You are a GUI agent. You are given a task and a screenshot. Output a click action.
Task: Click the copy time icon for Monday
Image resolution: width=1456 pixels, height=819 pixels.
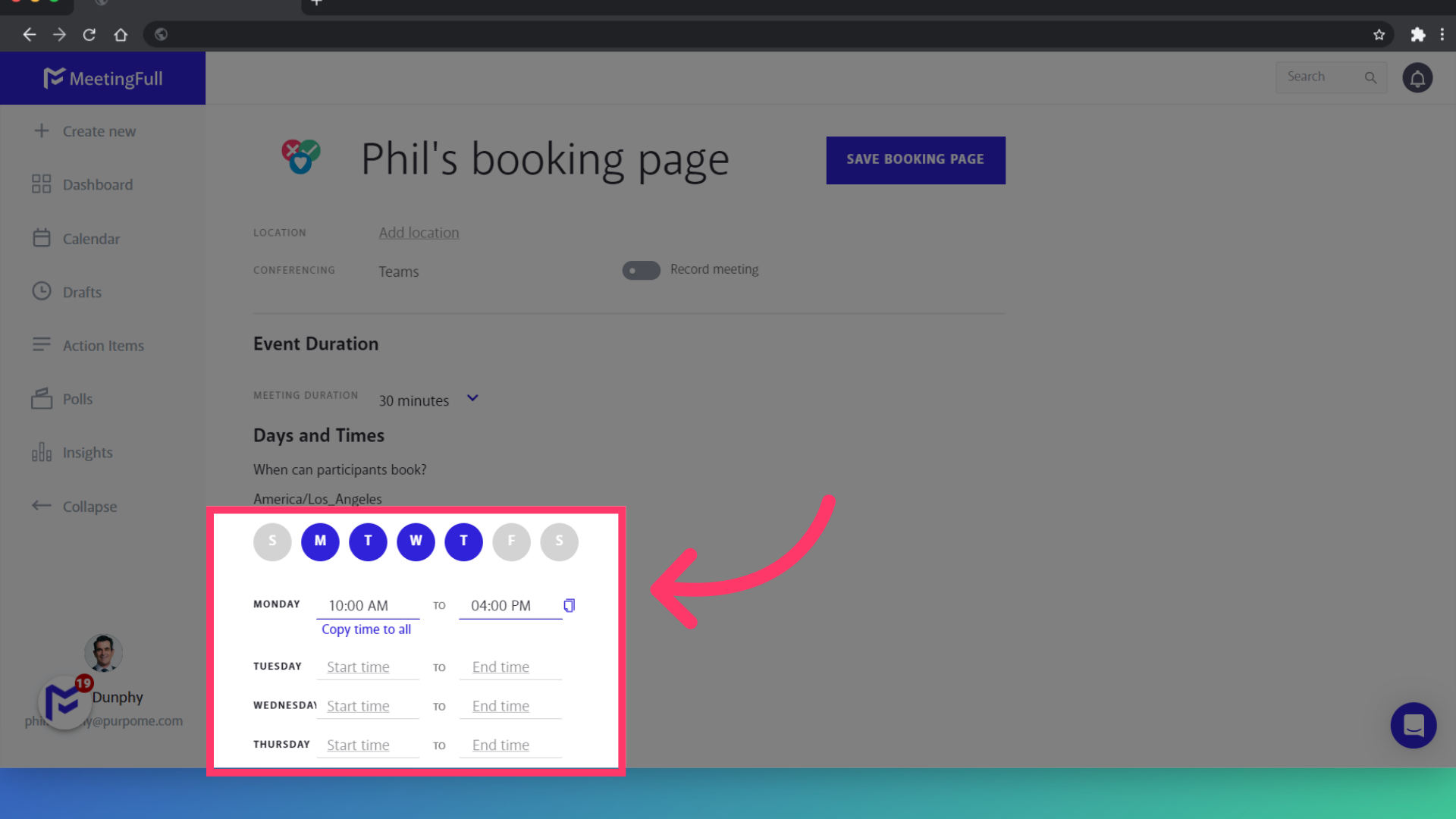pos(569,605)
